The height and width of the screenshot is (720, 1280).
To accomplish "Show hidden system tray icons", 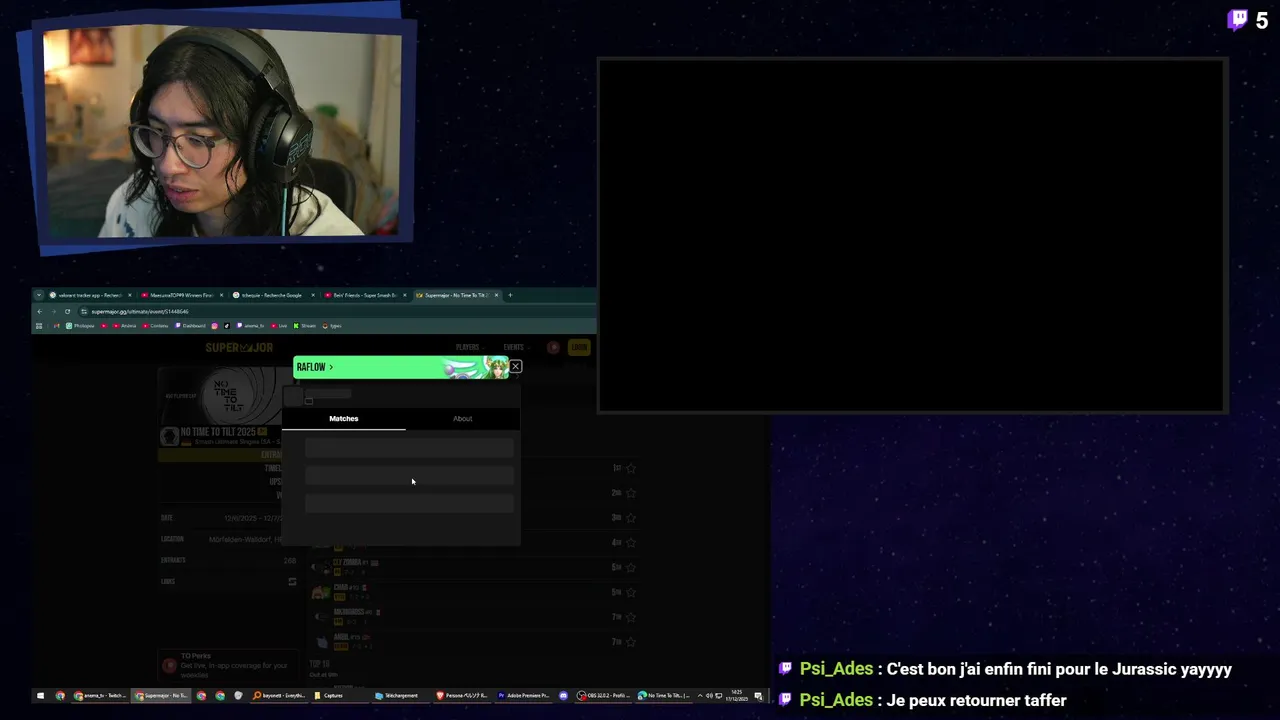I will pos(699,695).
